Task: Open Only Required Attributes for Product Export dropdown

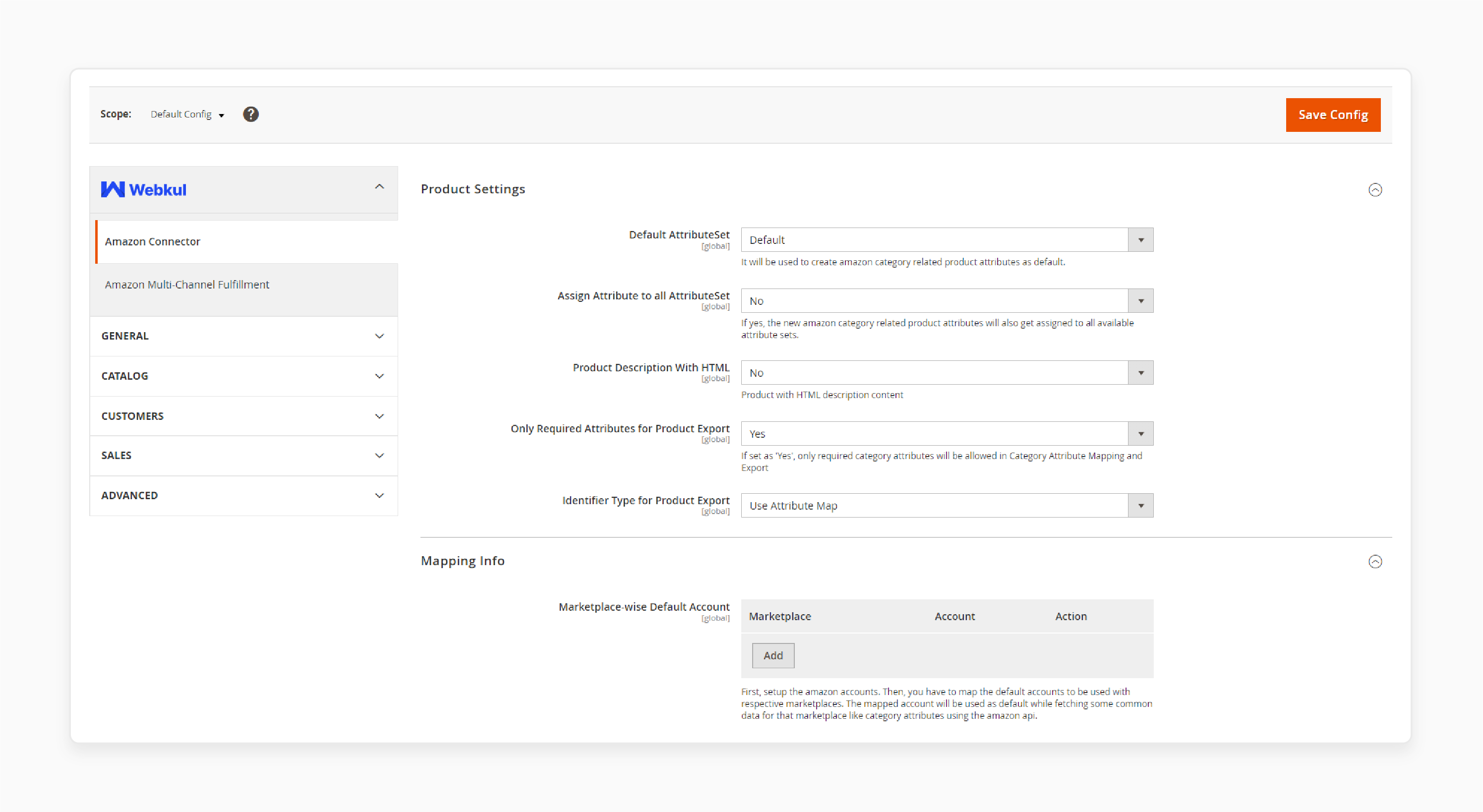Action: click(x=947, y=434)
